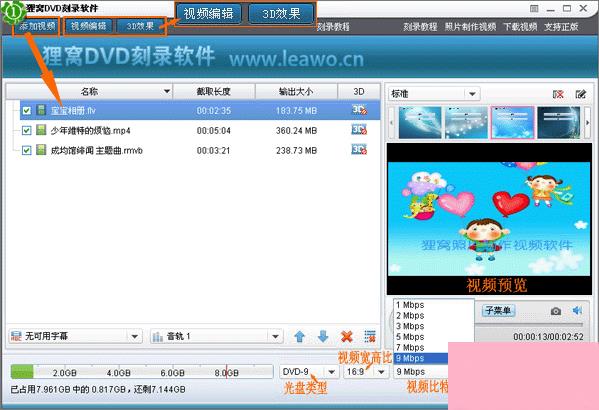The width and height of the screenshot is (599, 410).
Task: Click the file icon of 成均馆绯闻 主题曲.rmvb
Action: click(41, 149)
